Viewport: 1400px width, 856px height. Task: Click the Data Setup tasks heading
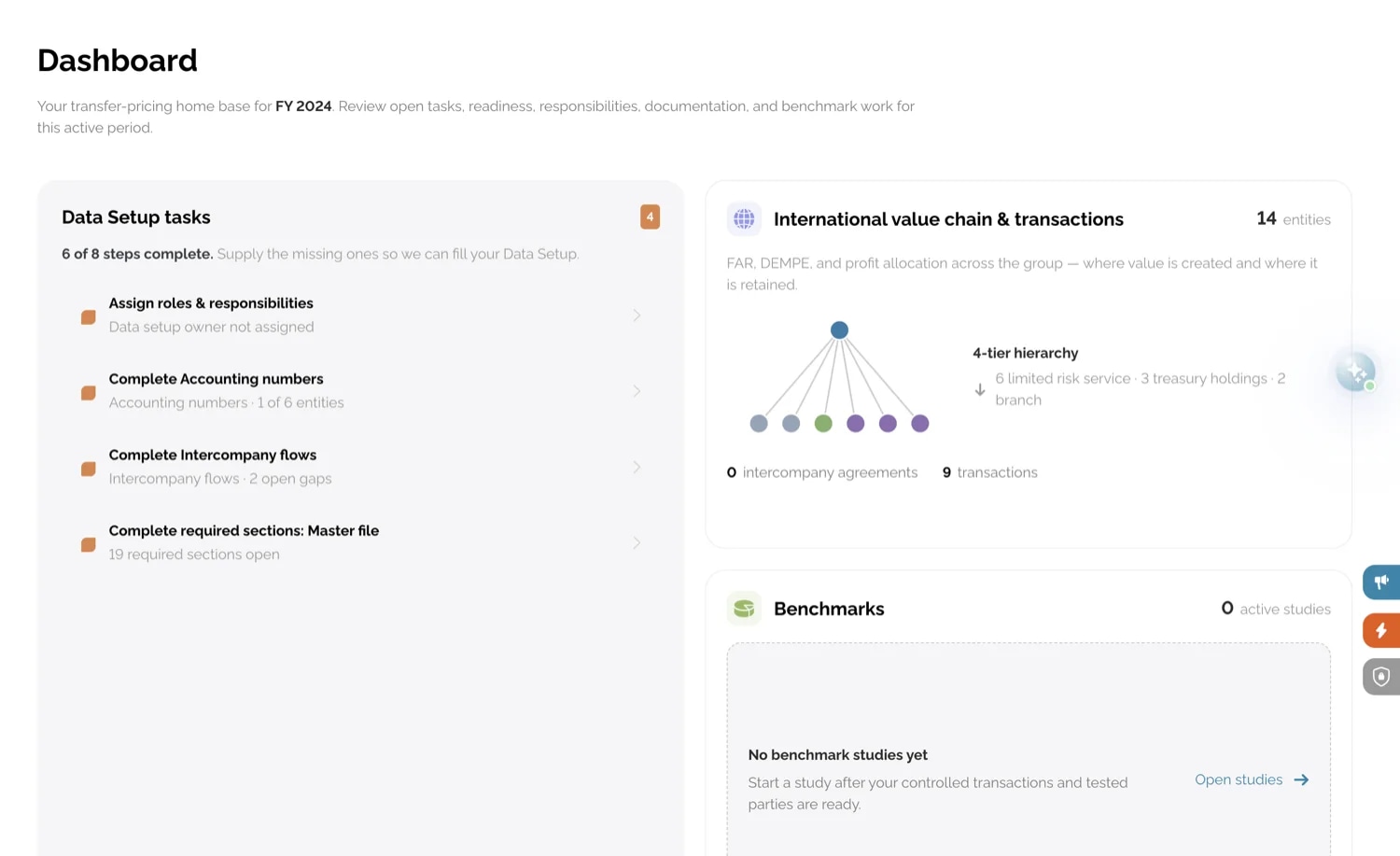coord(136,218)
